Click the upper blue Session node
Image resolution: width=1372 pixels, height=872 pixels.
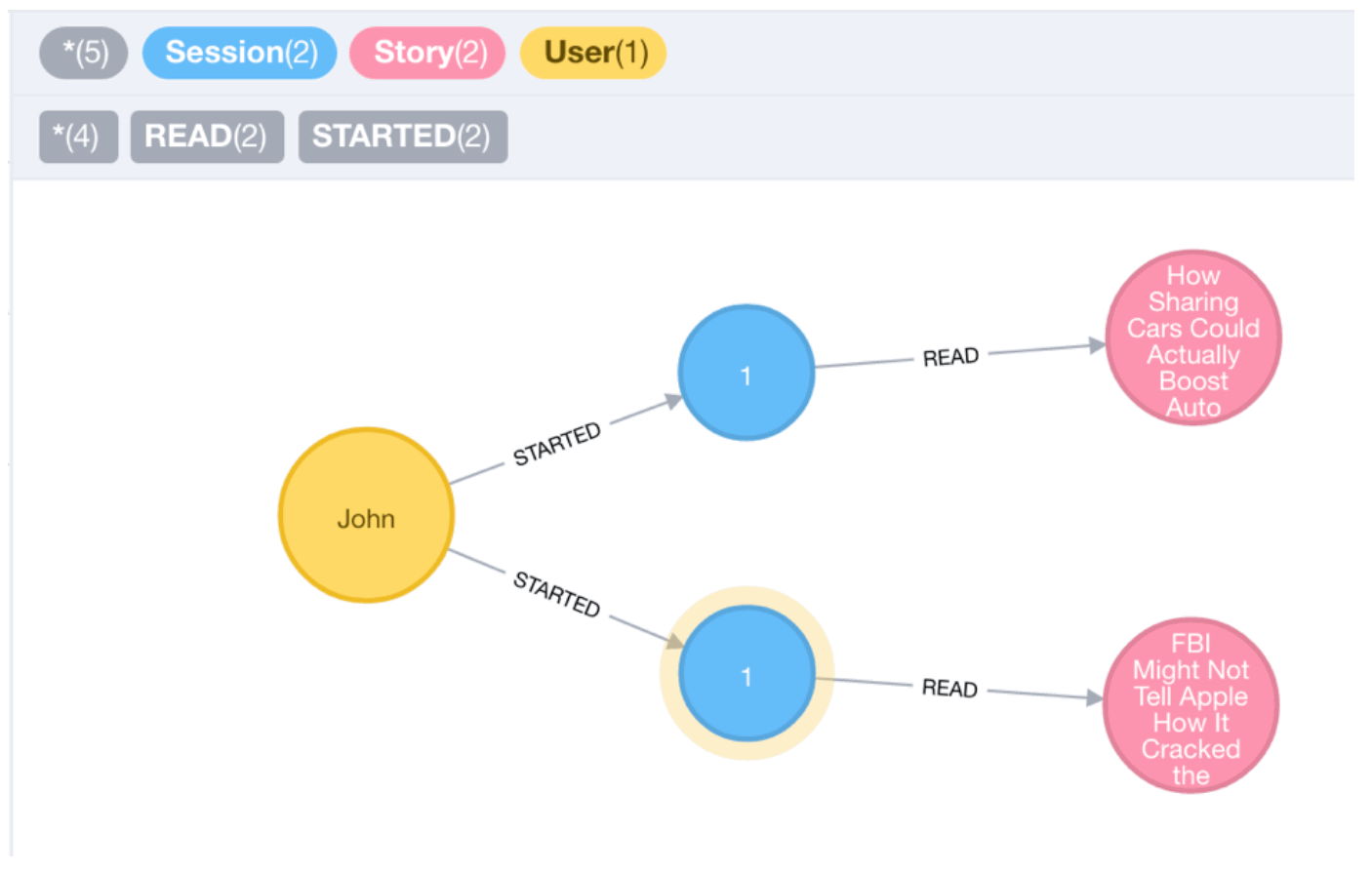[x=747, y=373]
